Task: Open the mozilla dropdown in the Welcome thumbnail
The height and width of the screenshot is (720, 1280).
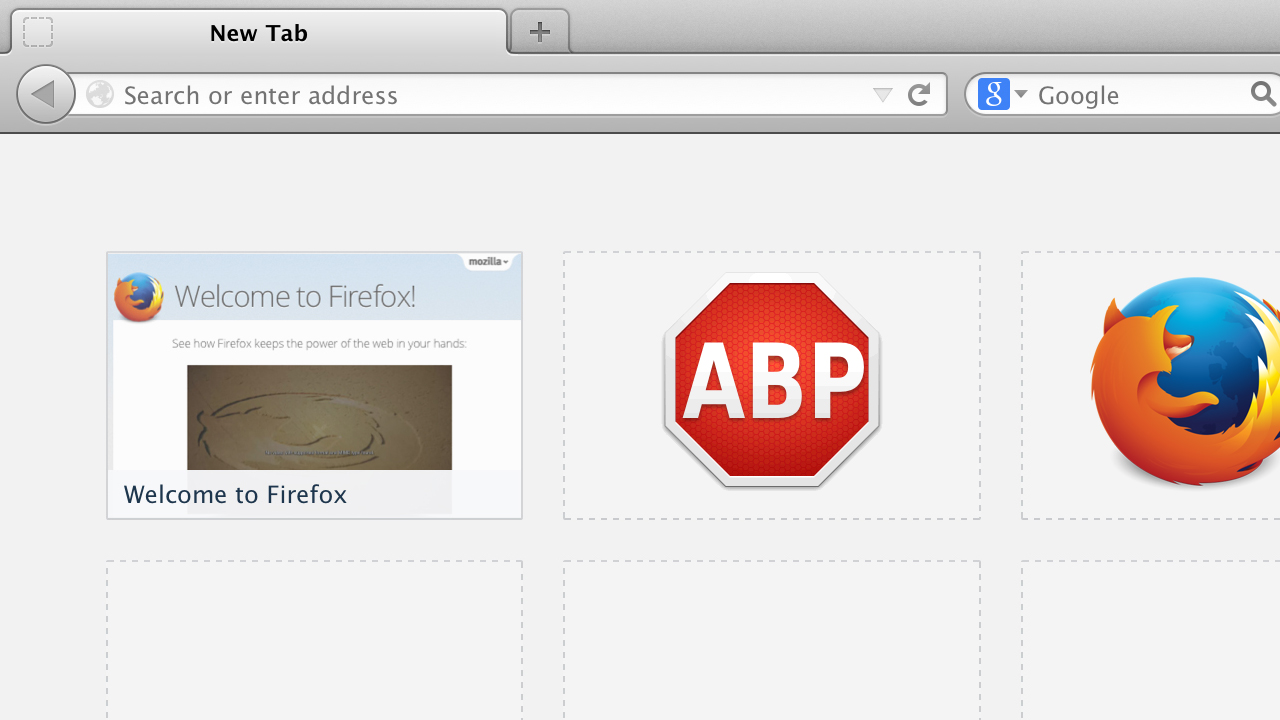Action: 488,261
